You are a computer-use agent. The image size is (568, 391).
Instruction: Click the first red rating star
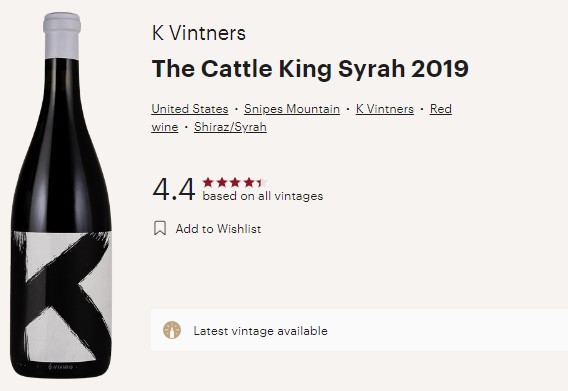(208, 182)
